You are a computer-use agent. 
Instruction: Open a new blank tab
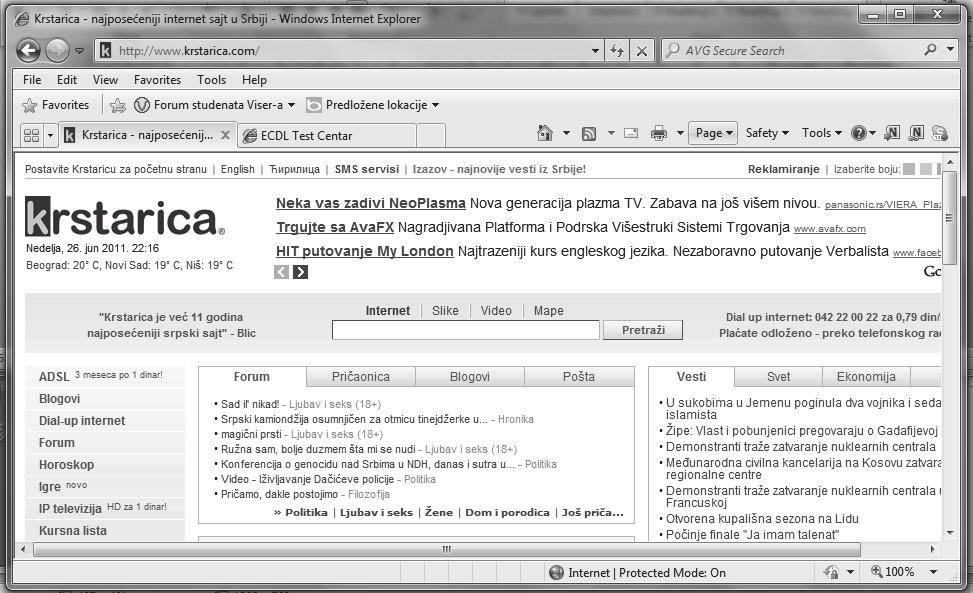(x=431, y=135)
